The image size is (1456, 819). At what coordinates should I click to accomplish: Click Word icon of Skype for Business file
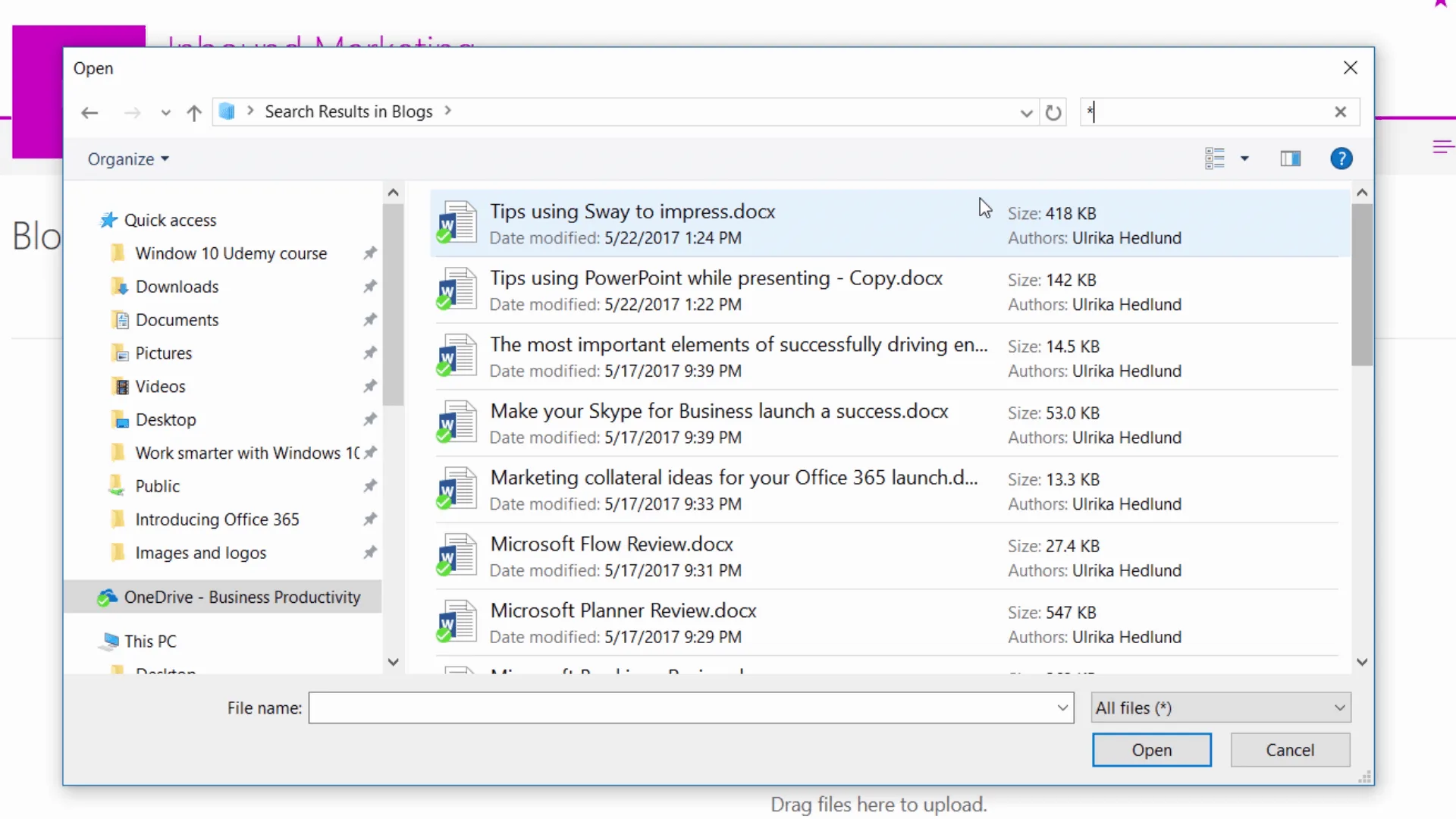[x=457, y=422]
